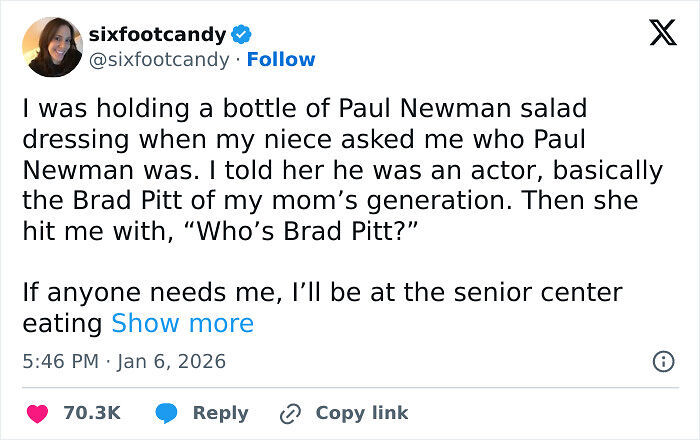Viewport: 700px width, 440px height.
Task: Open the tweet info circle icon
Action: point(662,362)
